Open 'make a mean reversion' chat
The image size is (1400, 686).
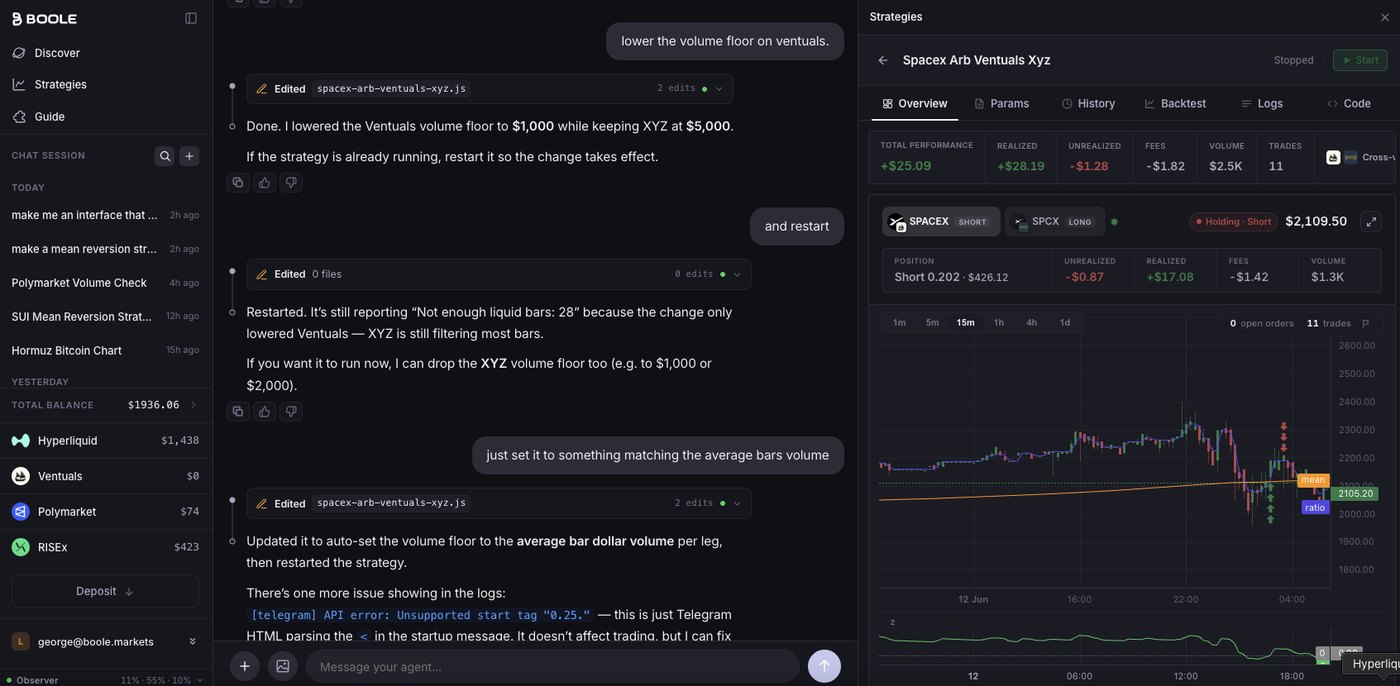click(x=106, y=249)
